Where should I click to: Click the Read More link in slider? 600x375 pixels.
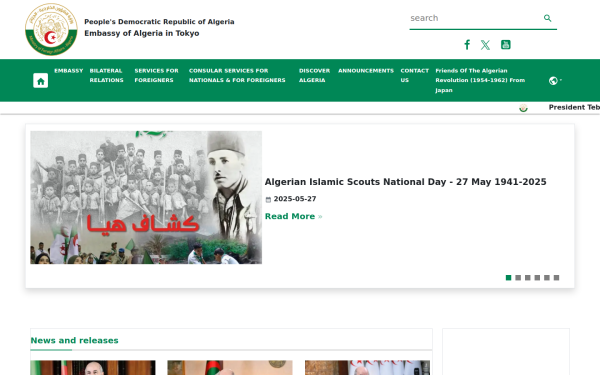[293, 216]
